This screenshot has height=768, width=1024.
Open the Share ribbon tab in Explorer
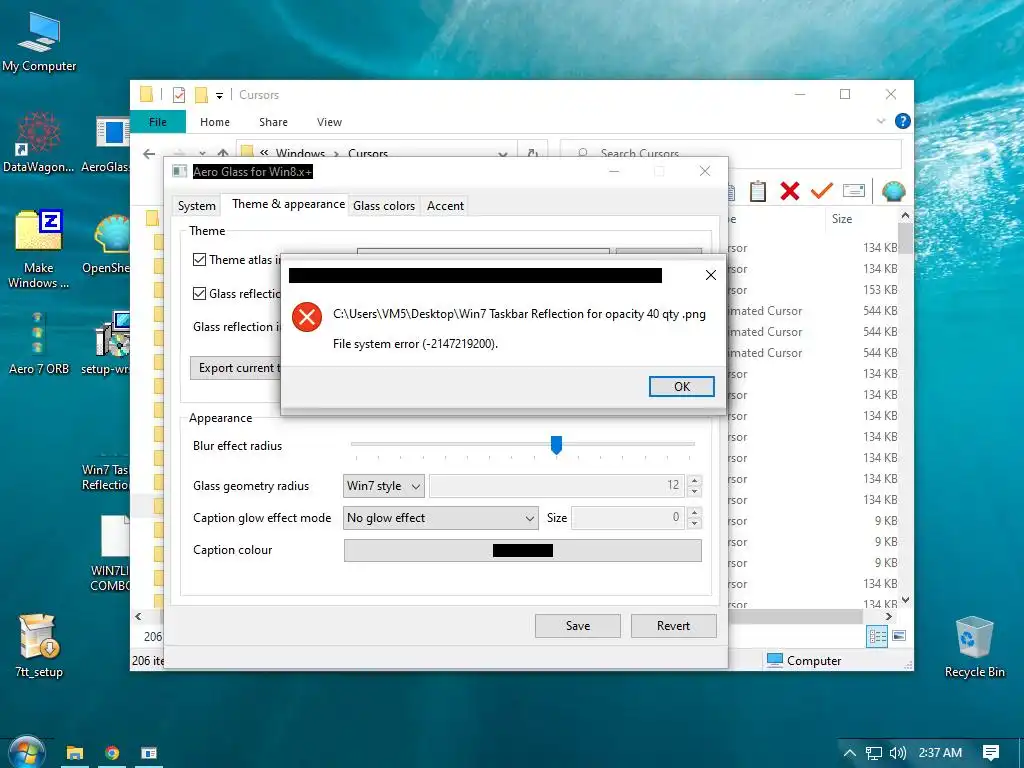[273, 122]
